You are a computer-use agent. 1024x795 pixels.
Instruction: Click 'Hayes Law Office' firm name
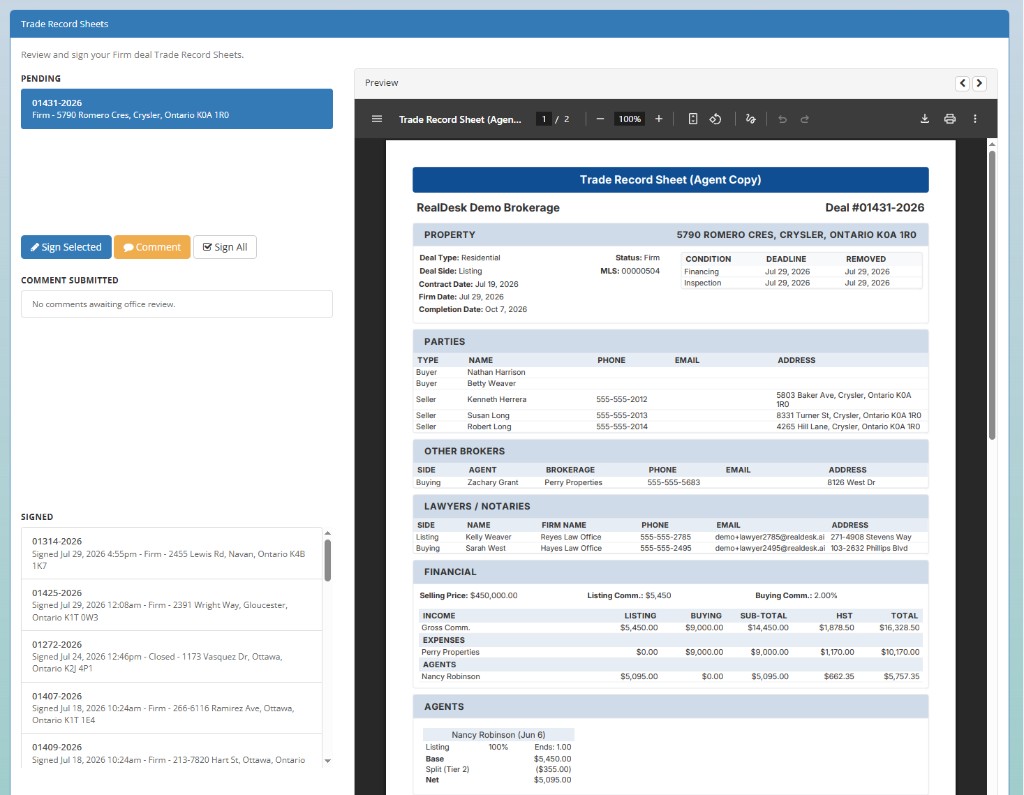click(571, 548)
